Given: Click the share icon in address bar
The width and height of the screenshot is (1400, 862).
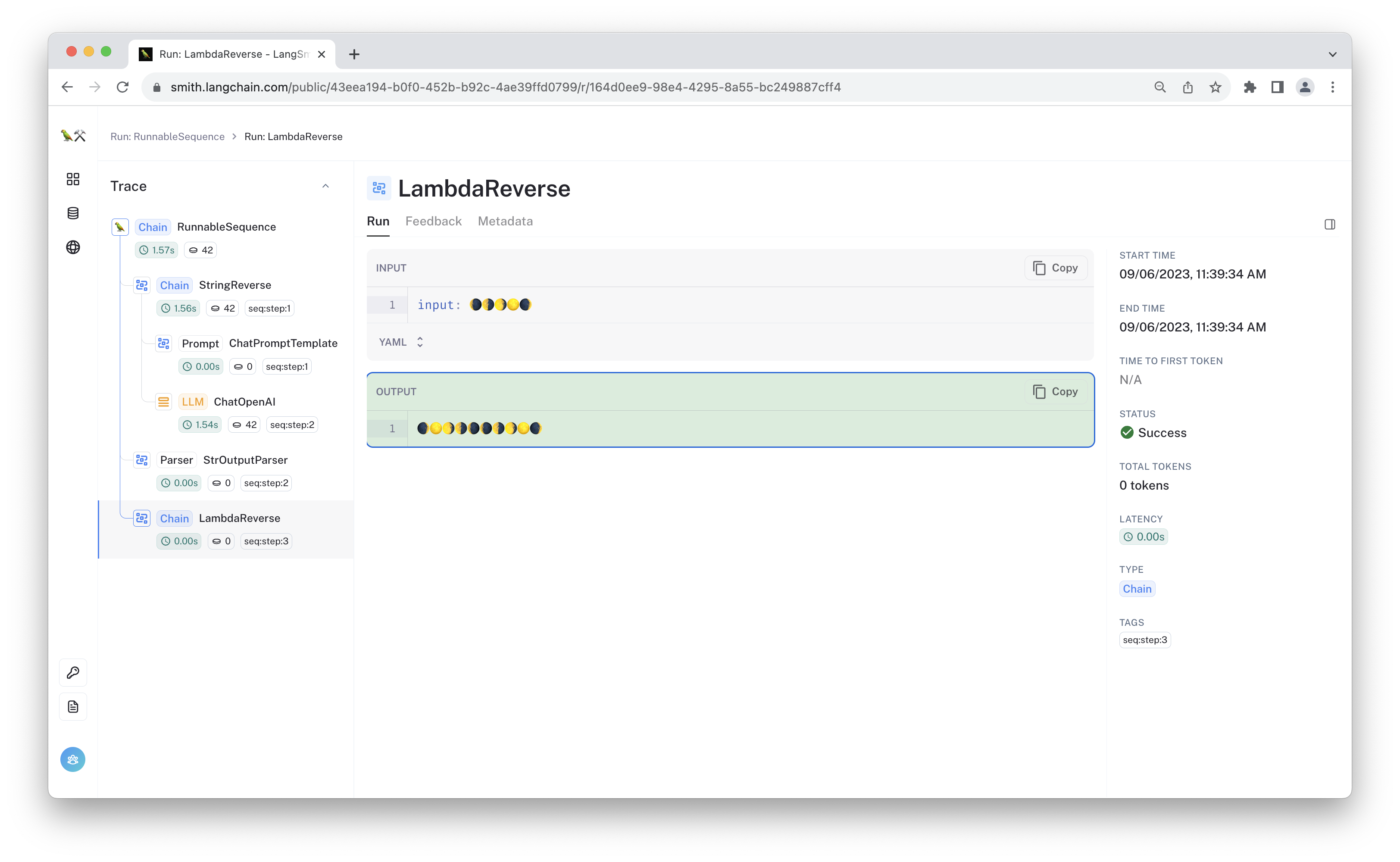Looking at the screenshot, I should pos(1187,87).
